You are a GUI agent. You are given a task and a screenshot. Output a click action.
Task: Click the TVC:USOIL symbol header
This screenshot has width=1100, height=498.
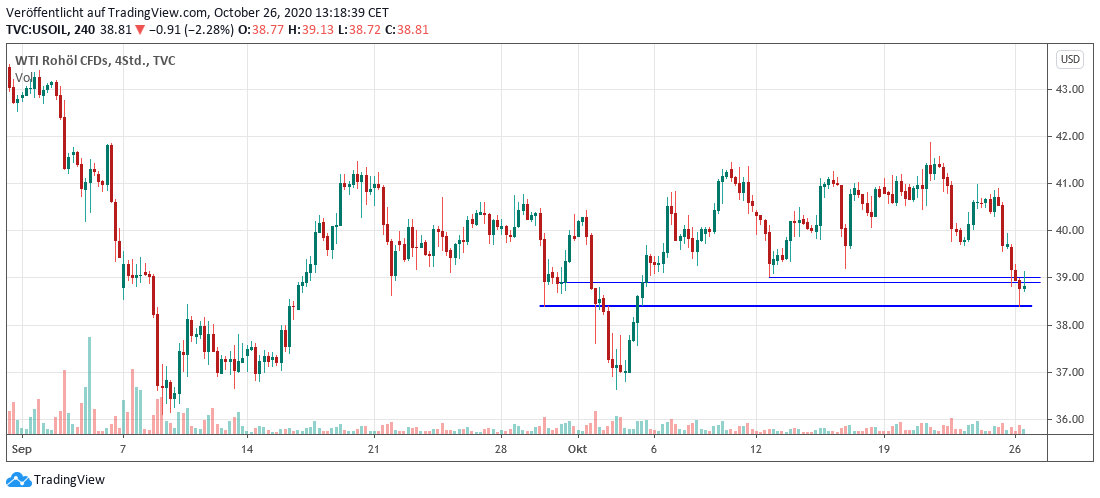39,31
